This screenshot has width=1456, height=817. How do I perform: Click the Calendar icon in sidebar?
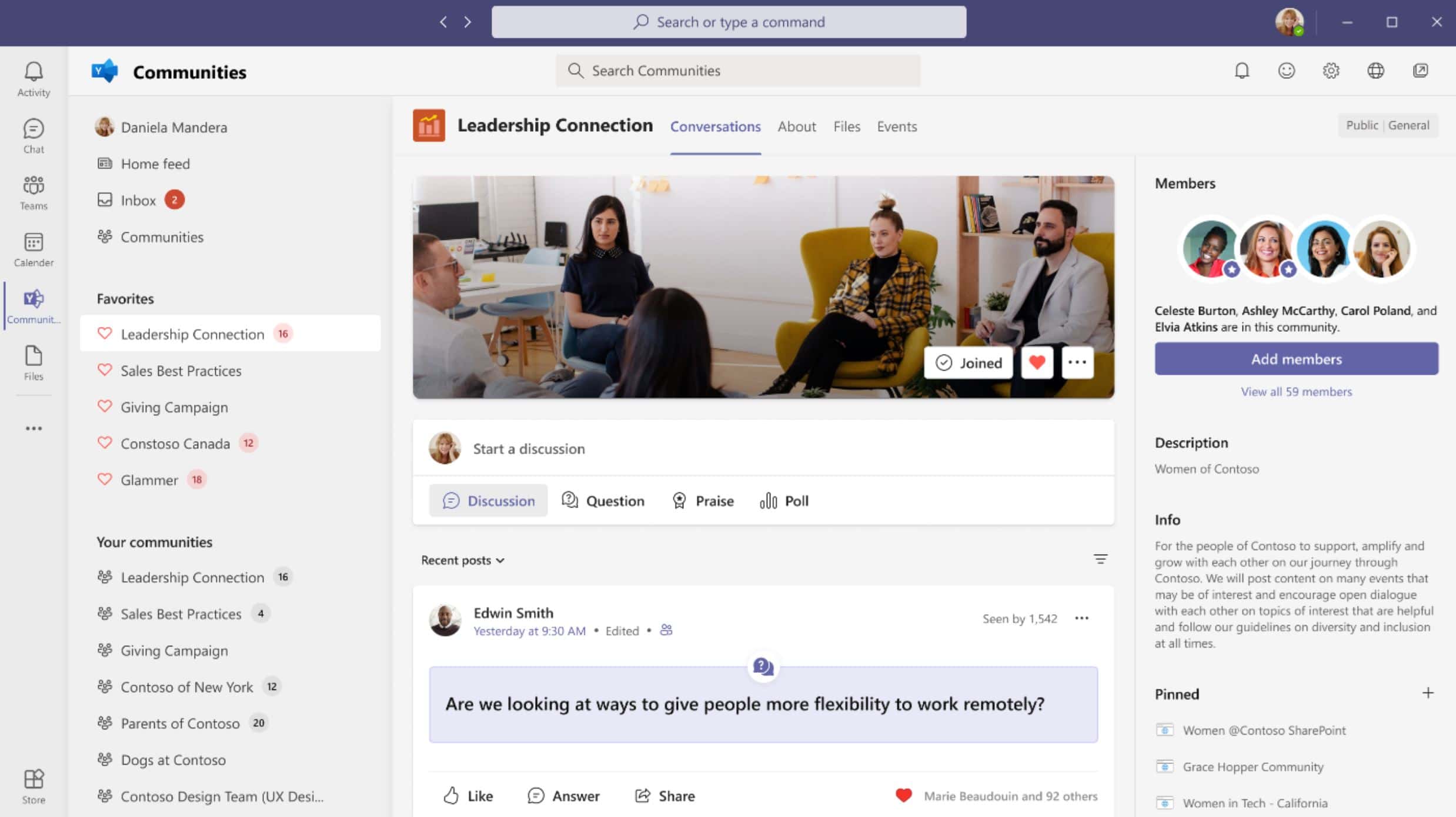coord(33,248)
